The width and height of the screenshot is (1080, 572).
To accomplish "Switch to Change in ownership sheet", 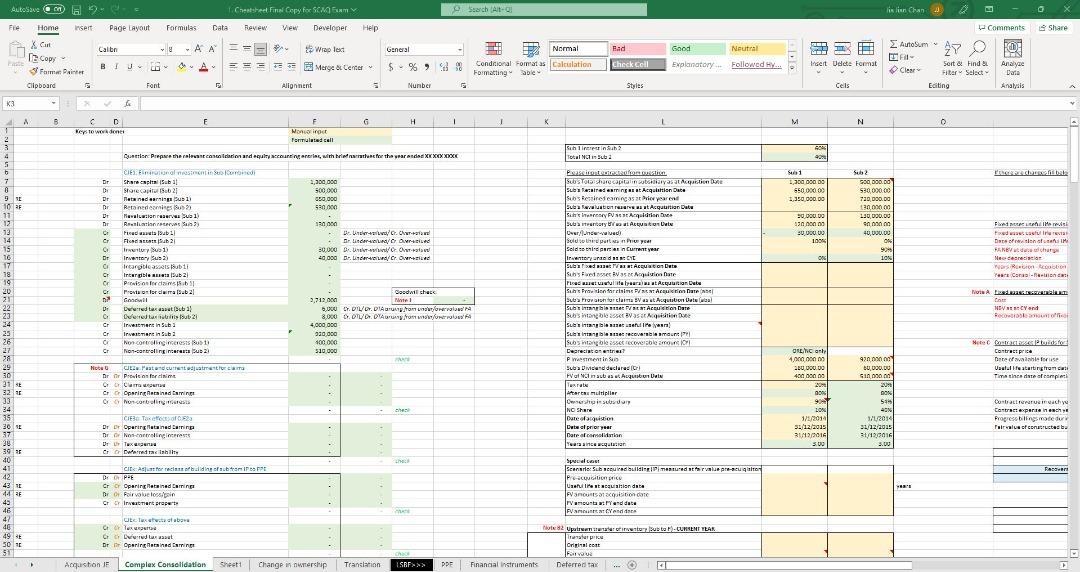I will click(x=285, y=564).
